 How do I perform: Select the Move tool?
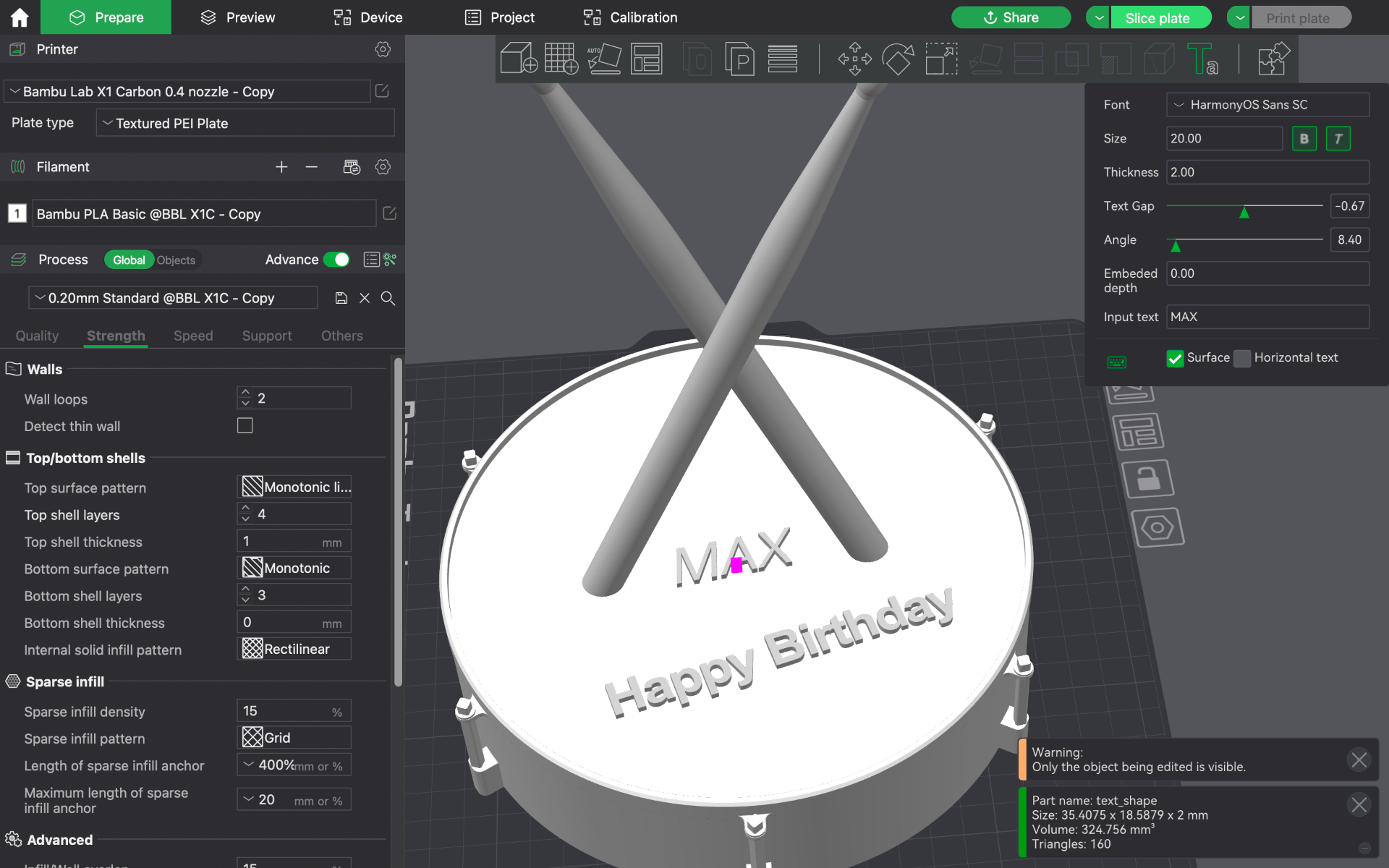coord(854,59)
